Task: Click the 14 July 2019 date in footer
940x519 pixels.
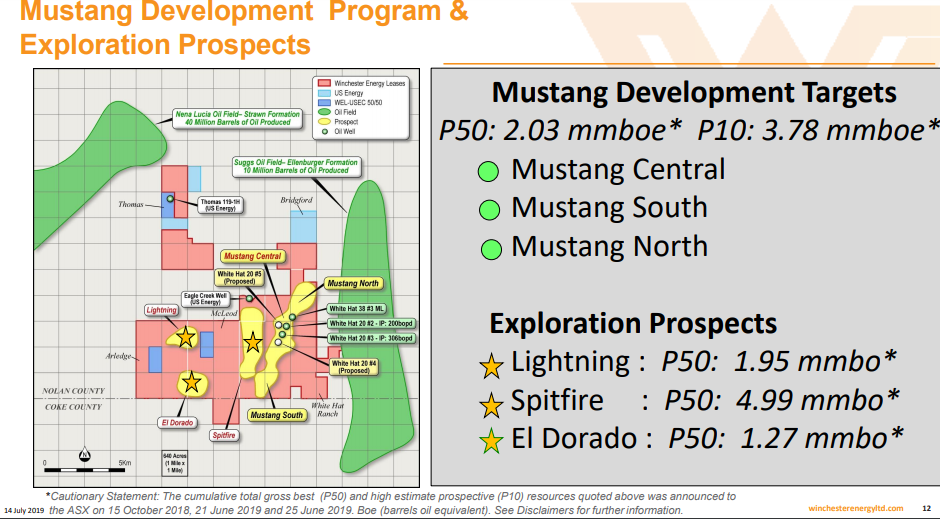Action: point(24,510)
